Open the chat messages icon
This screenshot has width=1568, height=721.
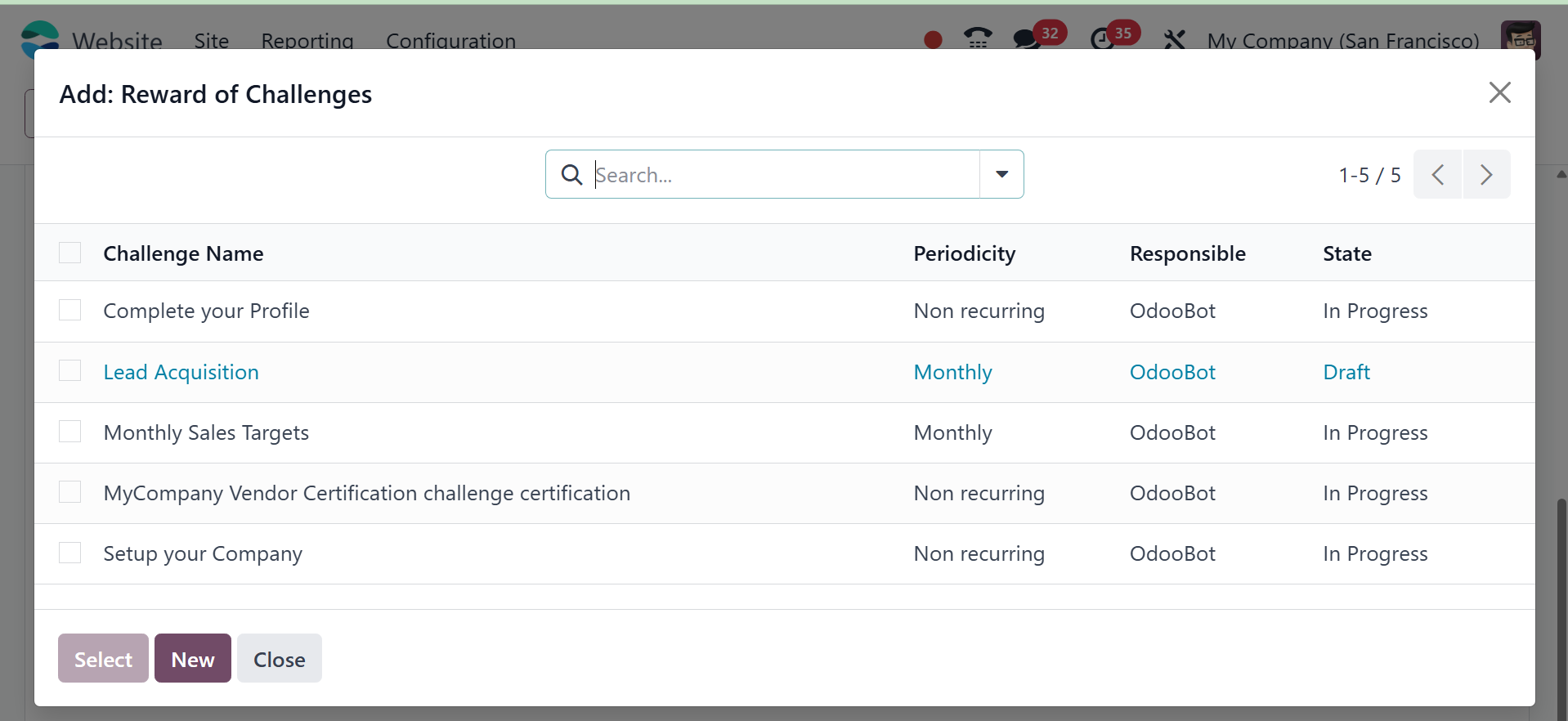pos(1026,38)
